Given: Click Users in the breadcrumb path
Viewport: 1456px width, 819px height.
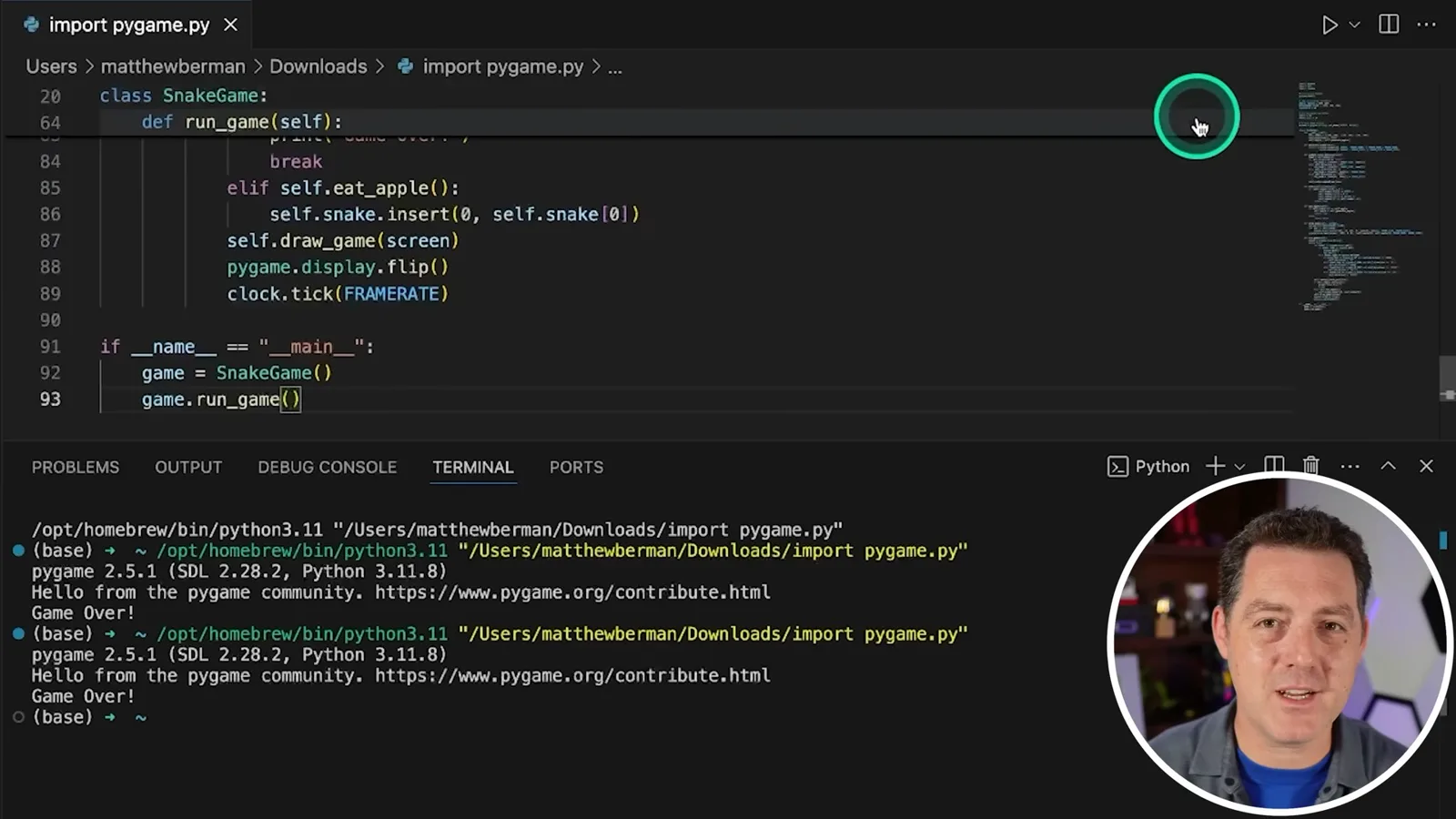Looking at the screenshot, I should click(x=51, y=66).
